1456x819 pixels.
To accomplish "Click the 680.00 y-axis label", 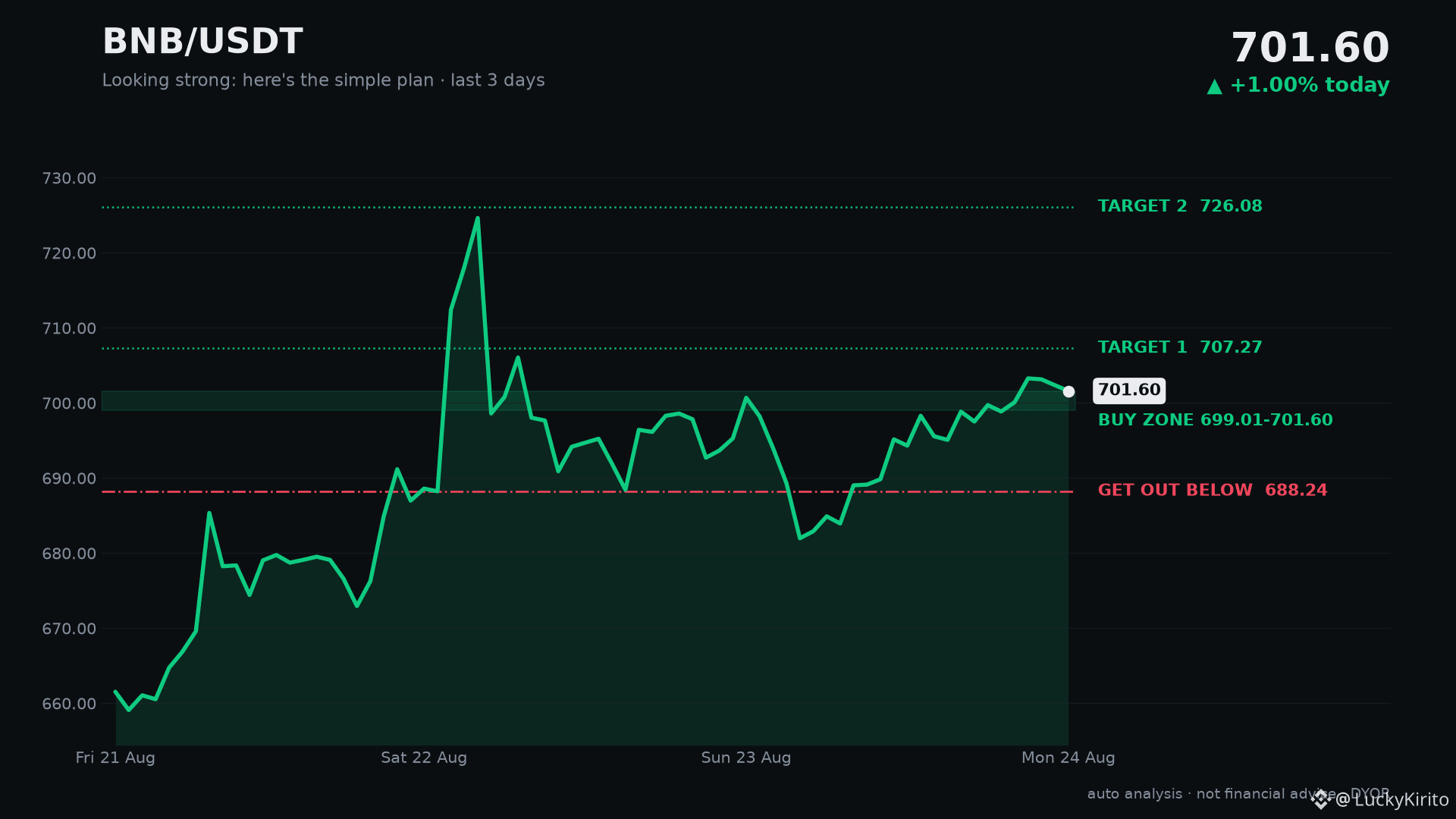I will tap(69, 554).
